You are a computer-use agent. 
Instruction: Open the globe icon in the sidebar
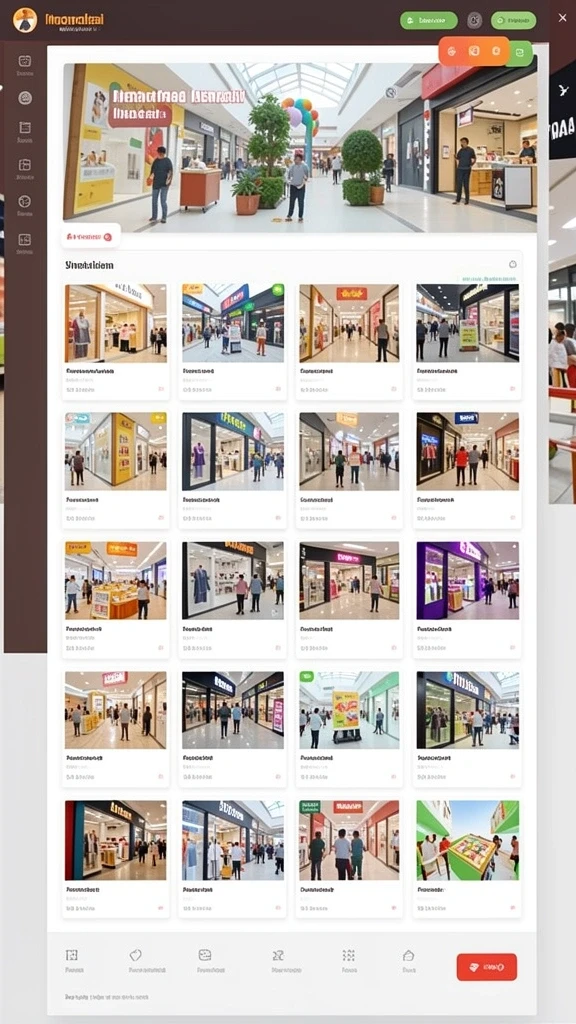pos(25,201)
